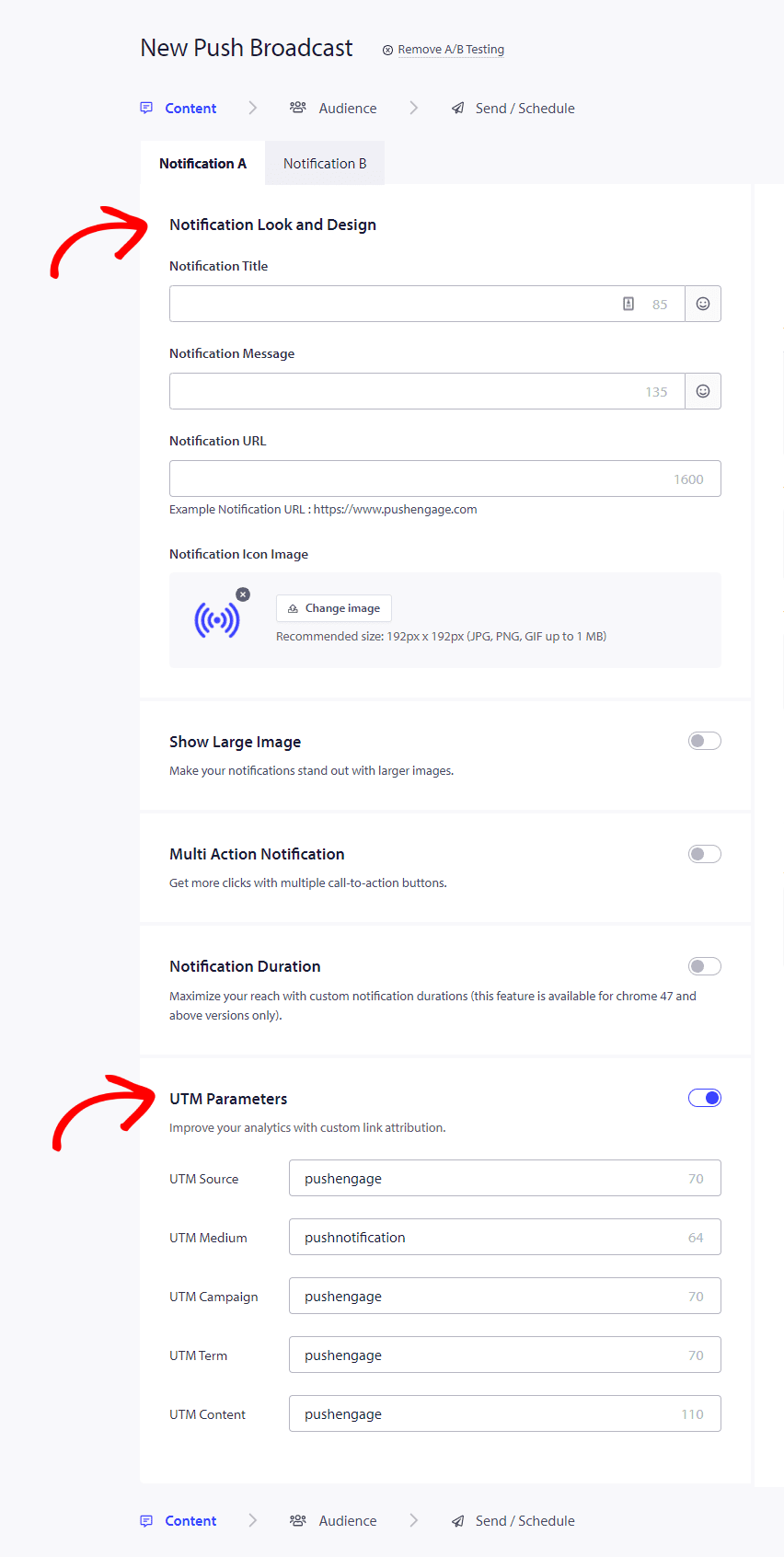Click the Content step speech-bubble icon
The height and width of the screenshot is (1557, 784).
pos(146,108)
